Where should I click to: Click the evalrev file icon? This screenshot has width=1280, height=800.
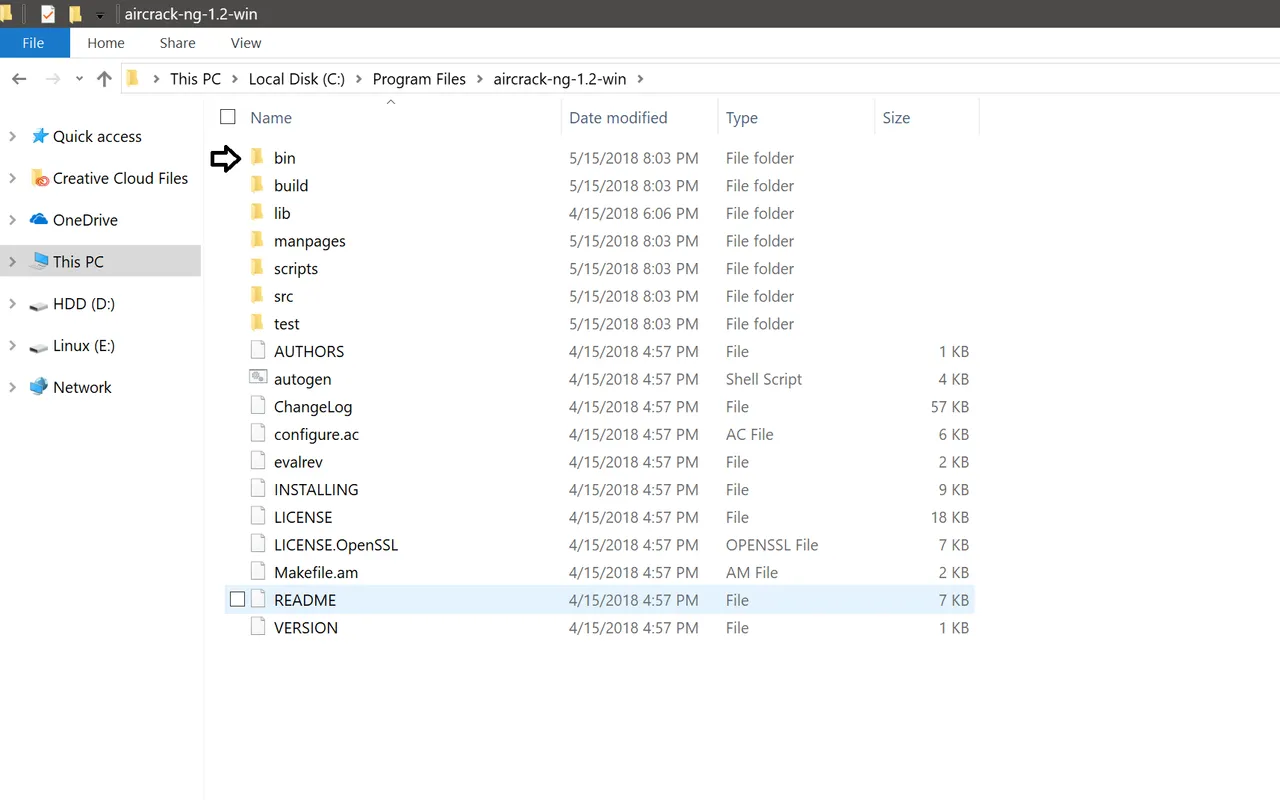258,461
